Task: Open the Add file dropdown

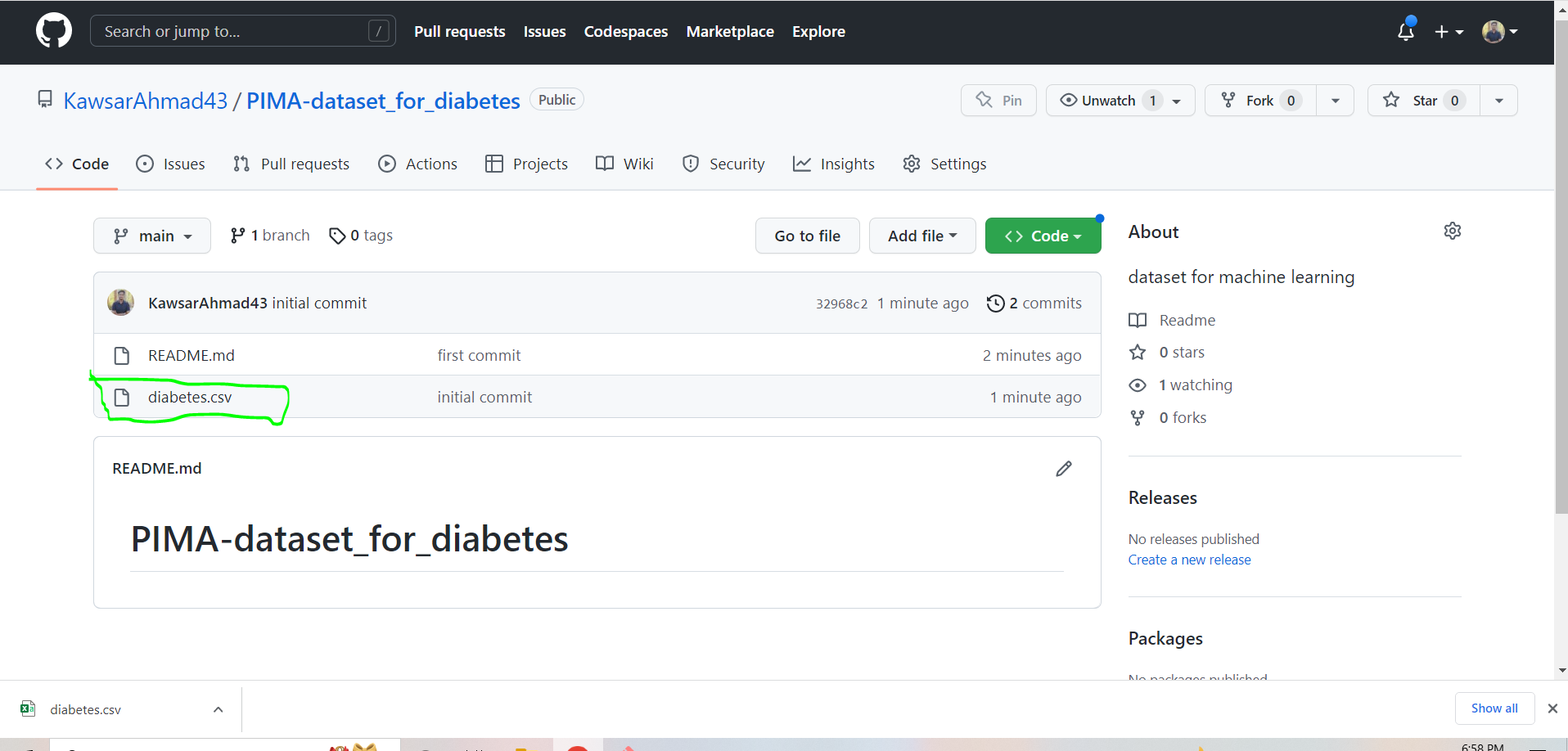Action: tap(921, 236)
